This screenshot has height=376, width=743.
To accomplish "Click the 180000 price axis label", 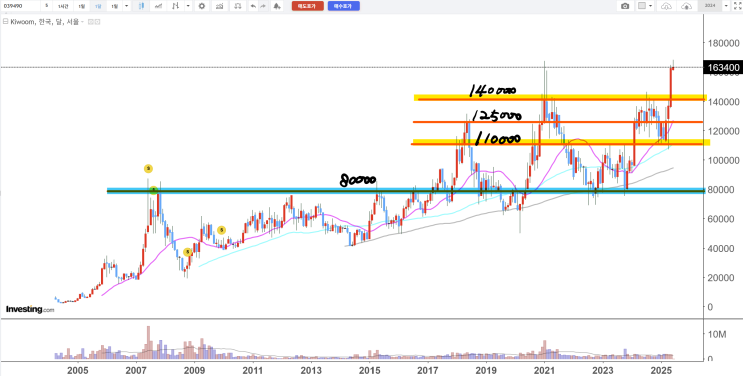I will [723, 43].
